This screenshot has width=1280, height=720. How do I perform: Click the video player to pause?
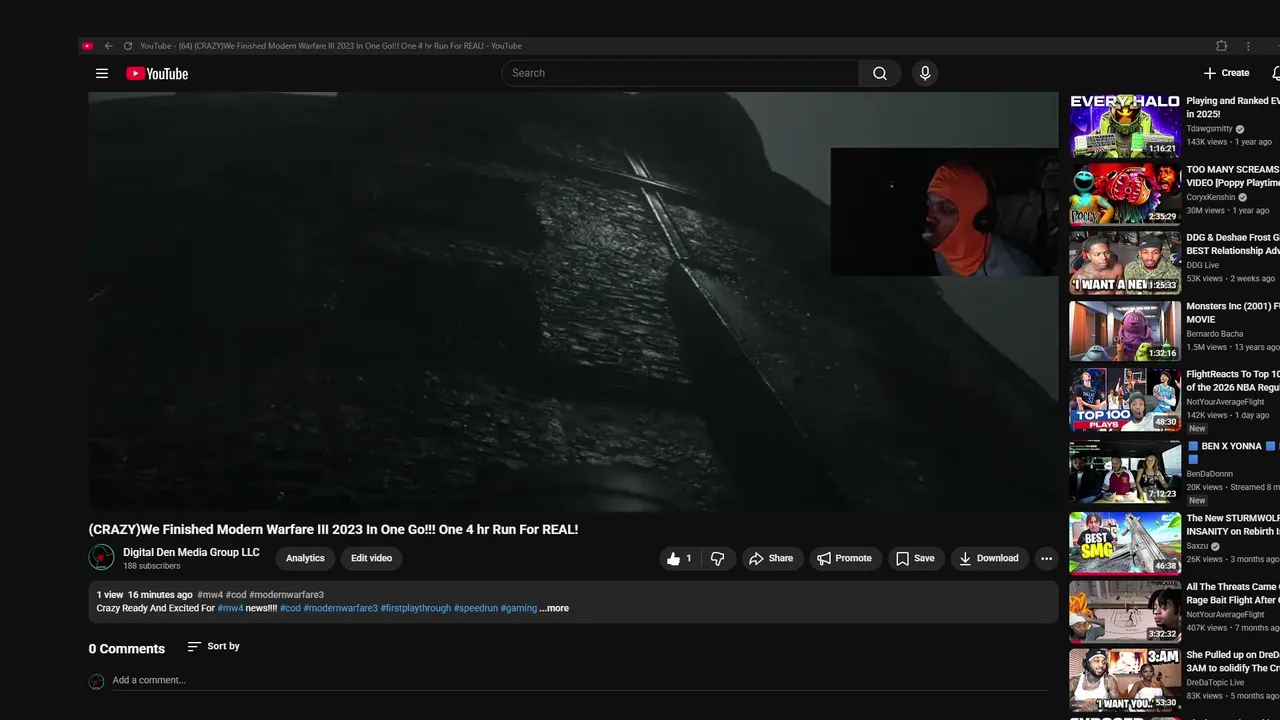click(573, 302)
